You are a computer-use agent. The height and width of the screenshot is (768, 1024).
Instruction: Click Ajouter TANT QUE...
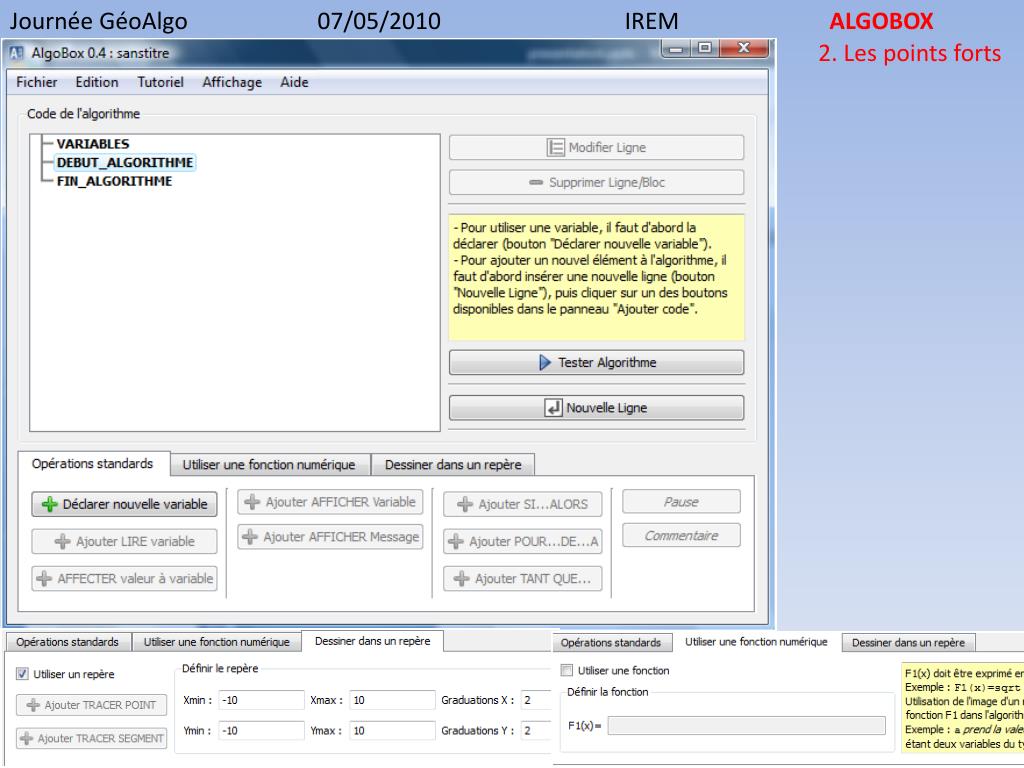[522, 579]
